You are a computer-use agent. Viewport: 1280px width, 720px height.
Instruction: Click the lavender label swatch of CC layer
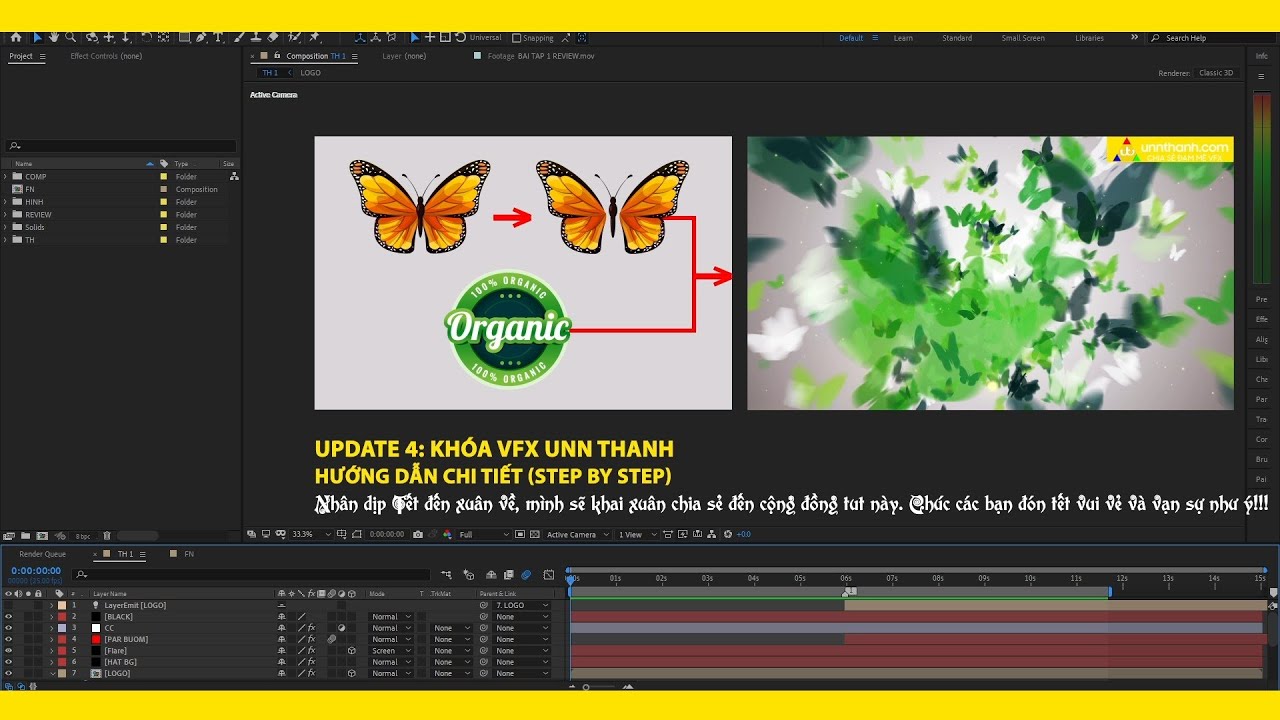(60, 628)
